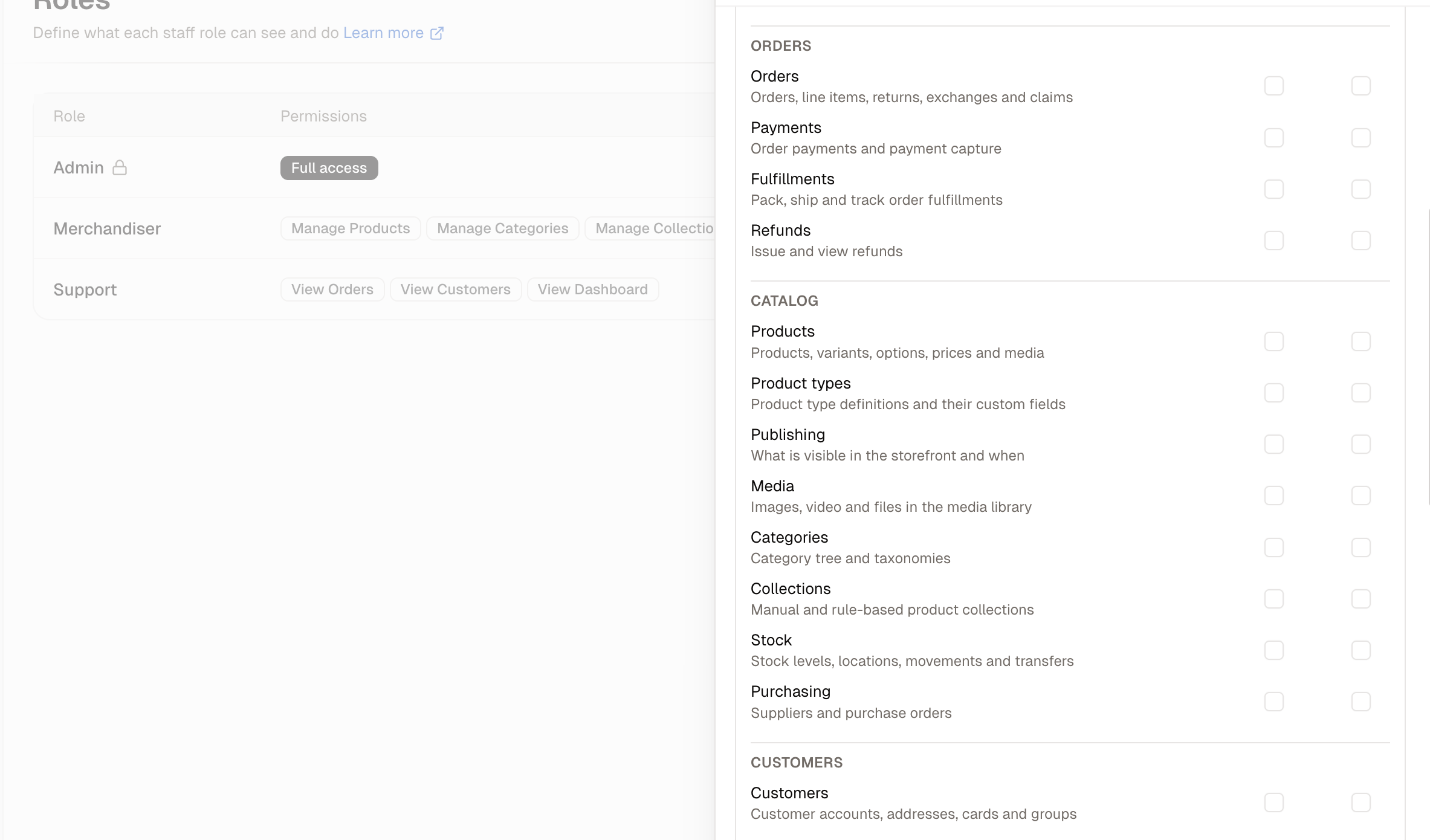Tick the left checkbox for Customers

(1274, 803)
